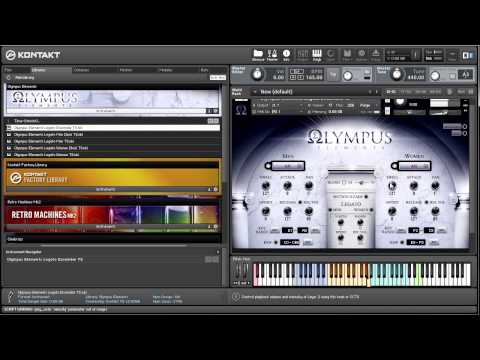Open the Master editor panel icon
The width and height of the screenshot is (480, 360).
coord(272,55)
